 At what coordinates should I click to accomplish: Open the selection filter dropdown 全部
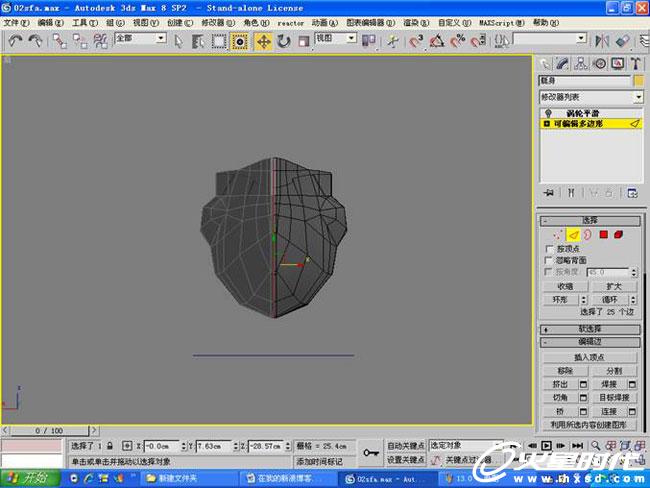coord(141,39)
